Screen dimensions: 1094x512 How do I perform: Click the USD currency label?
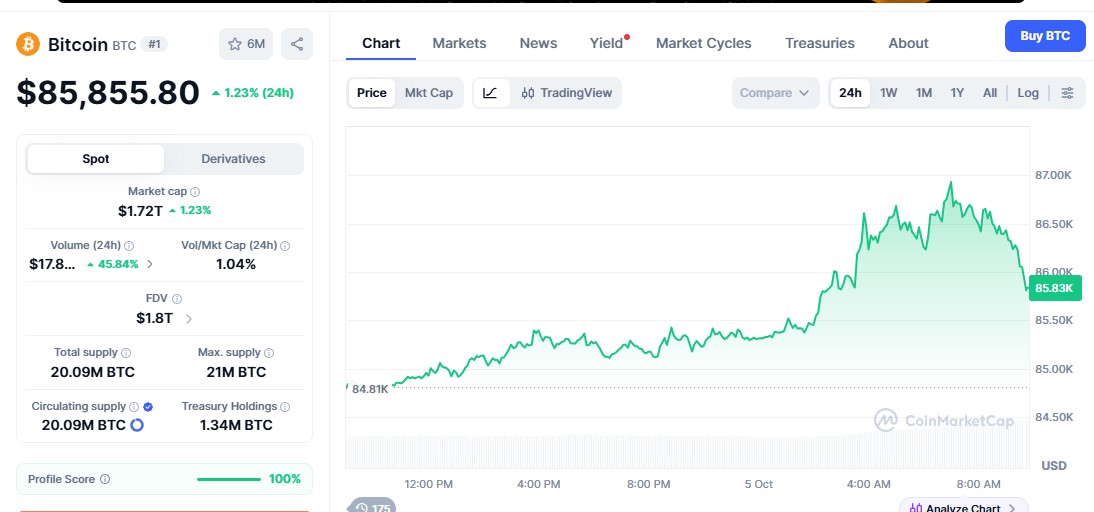(x=1054, y=465)
